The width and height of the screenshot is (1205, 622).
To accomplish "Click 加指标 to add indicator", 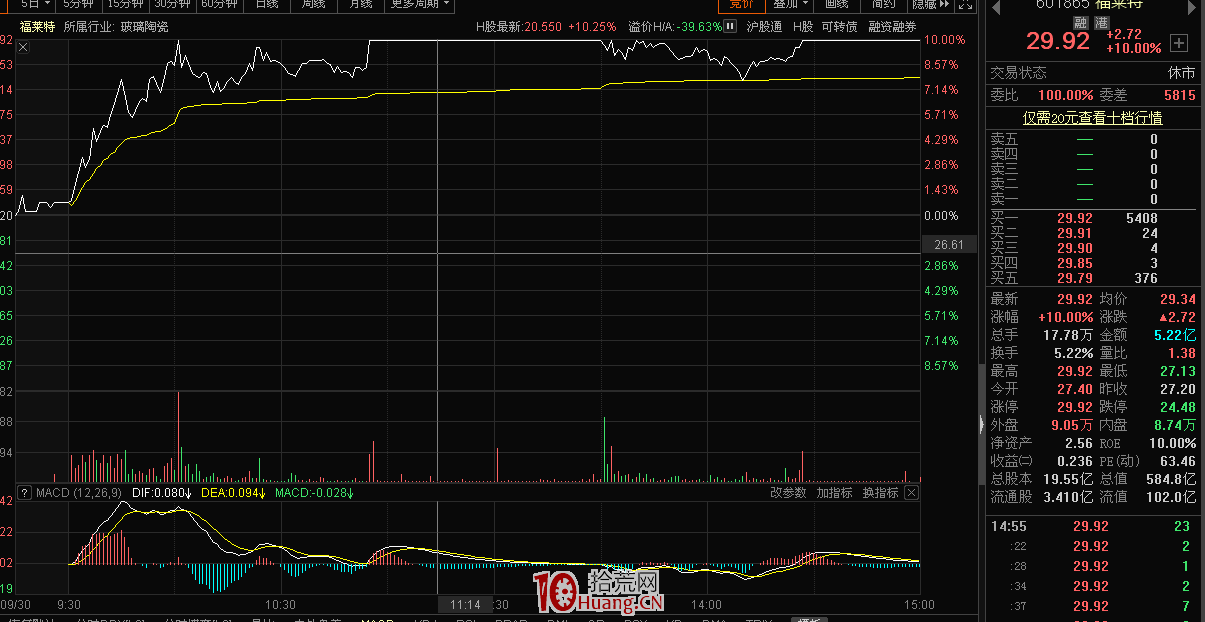I will point(834,493).
